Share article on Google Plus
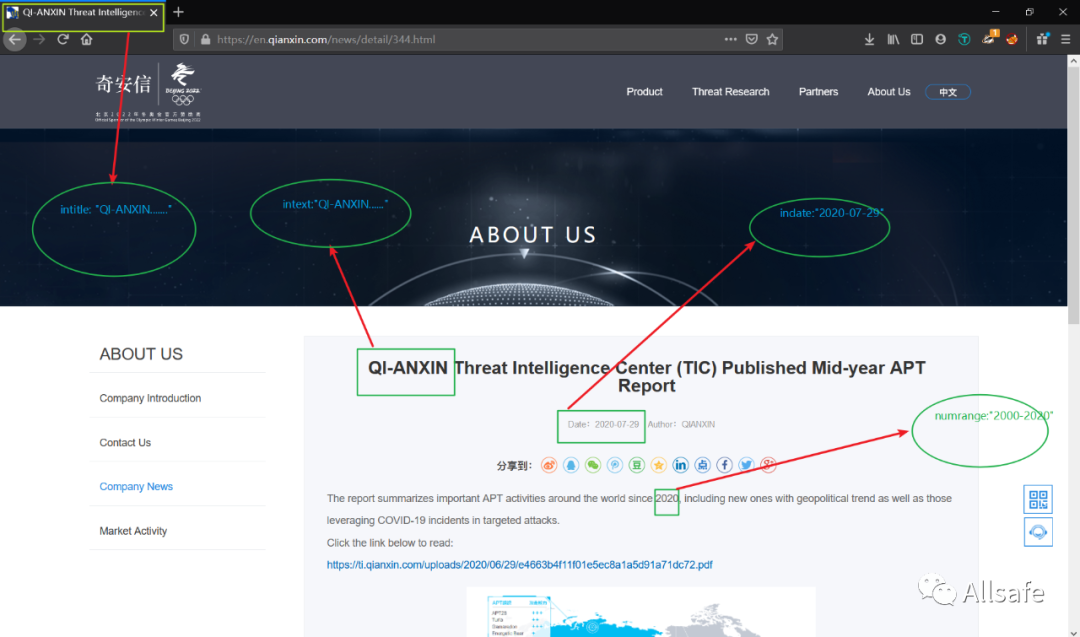Viewport: 1080px width, 637px height. click(x=768, y=466)
